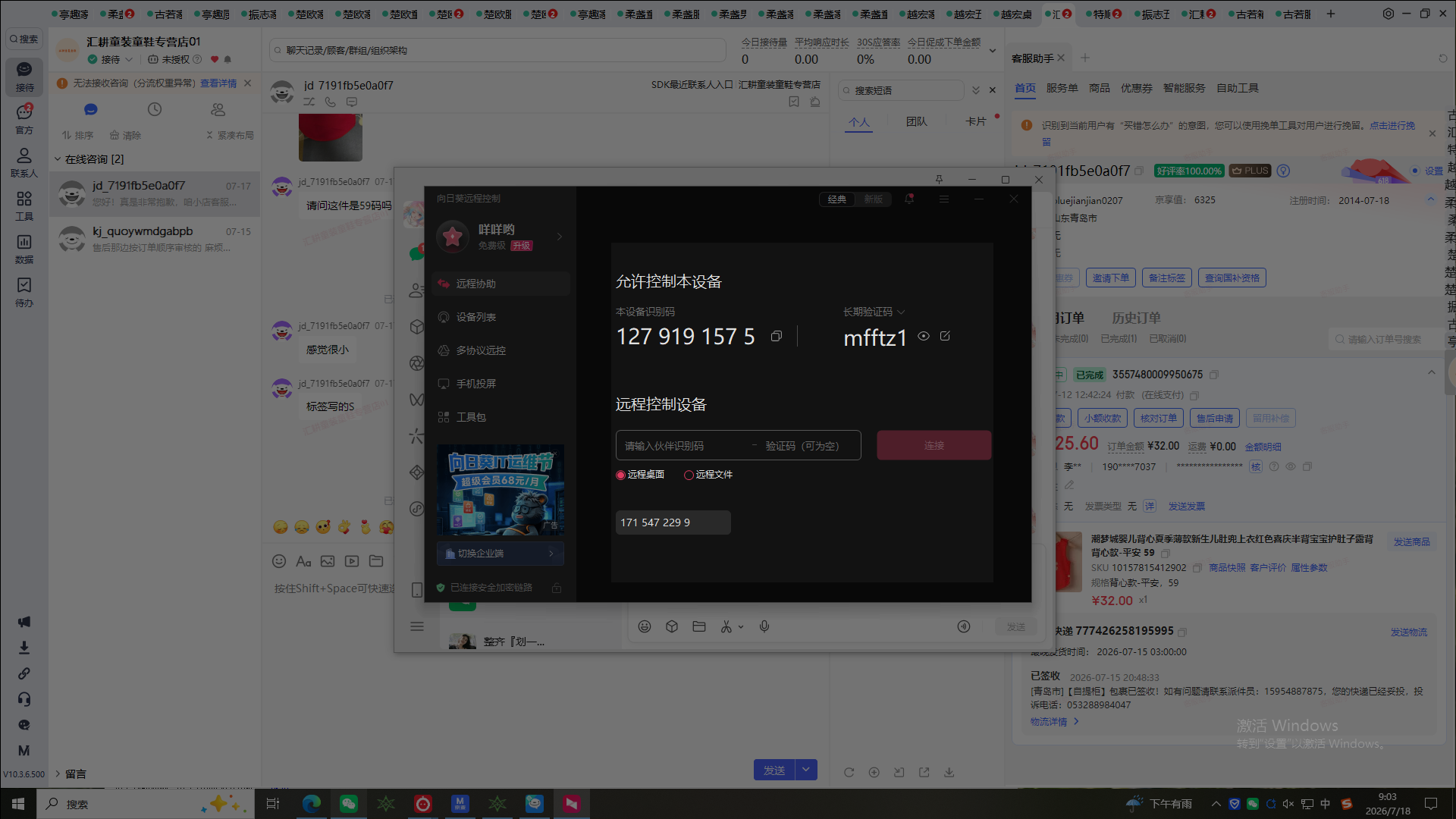The width and height of the screenshot is (1456, 819).
Task: Expand stats panel chevron next to 今日促成下单金额
Action: 993,51
